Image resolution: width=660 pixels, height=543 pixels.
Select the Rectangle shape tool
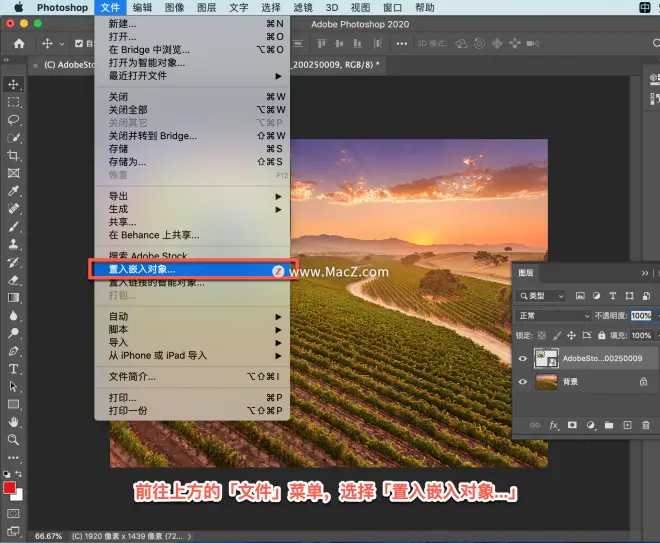pos(13,405)
